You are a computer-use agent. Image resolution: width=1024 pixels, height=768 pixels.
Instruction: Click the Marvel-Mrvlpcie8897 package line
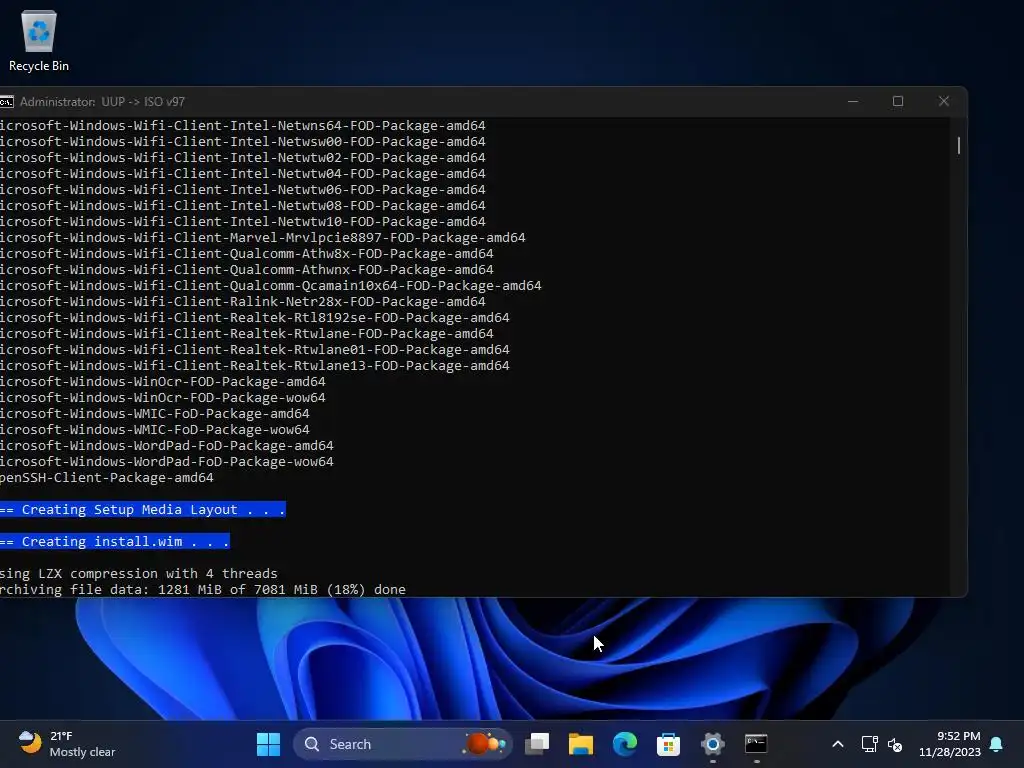263,238
